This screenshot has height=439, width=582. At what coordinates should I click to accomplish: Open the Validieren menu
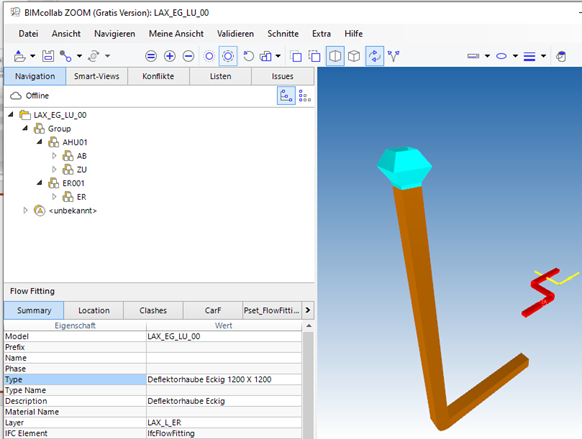235,34
